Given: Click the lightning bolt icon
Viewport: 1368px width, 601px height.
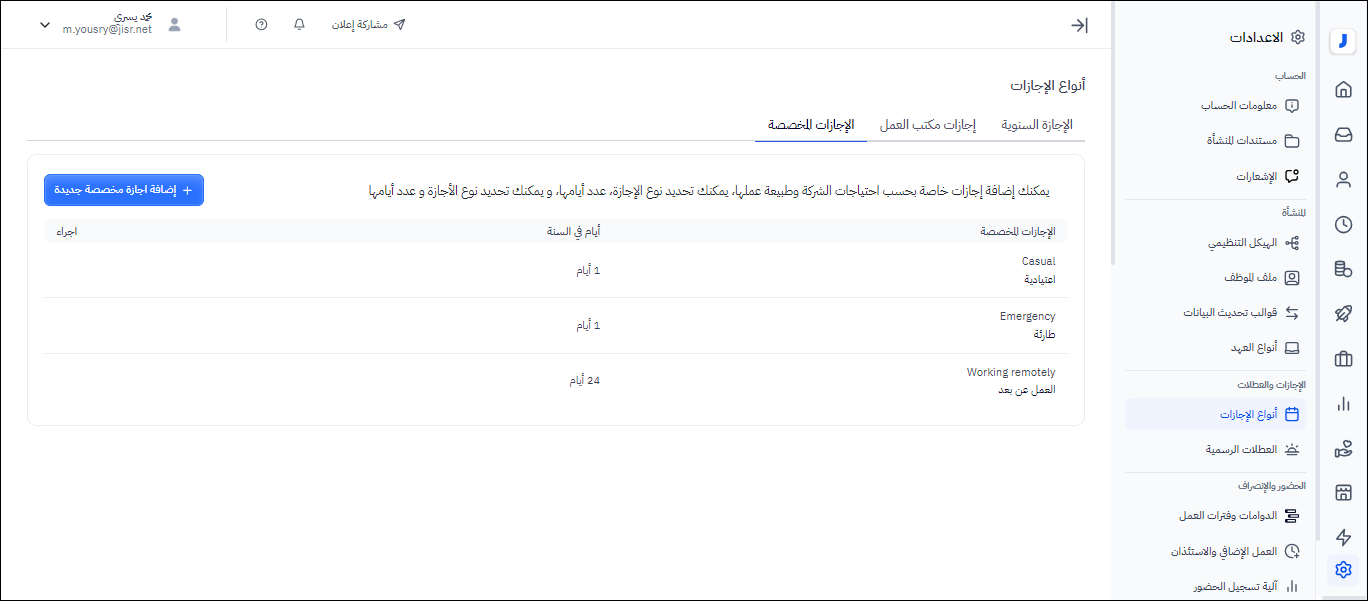Looking at the screenshot, I should tap(1343, 538).
